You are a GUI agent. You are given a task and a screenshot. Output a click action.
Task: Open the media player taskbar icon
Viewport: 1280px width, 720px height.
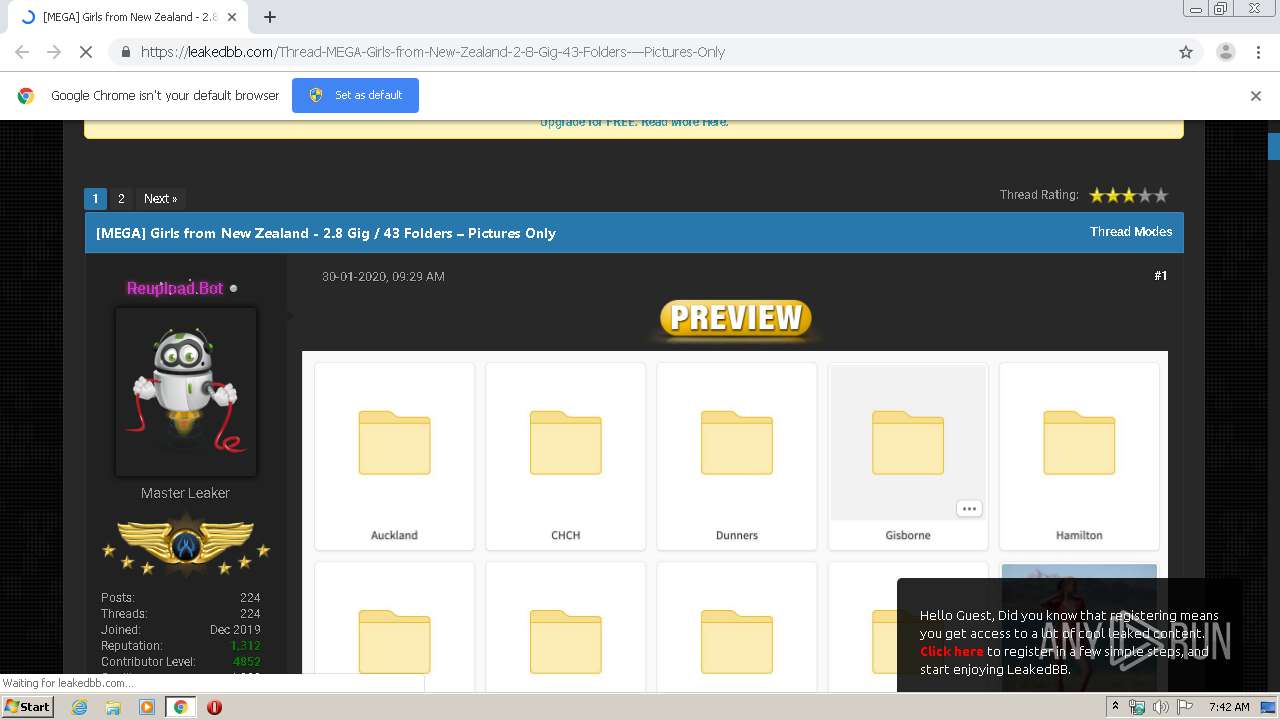click(147, 707)
